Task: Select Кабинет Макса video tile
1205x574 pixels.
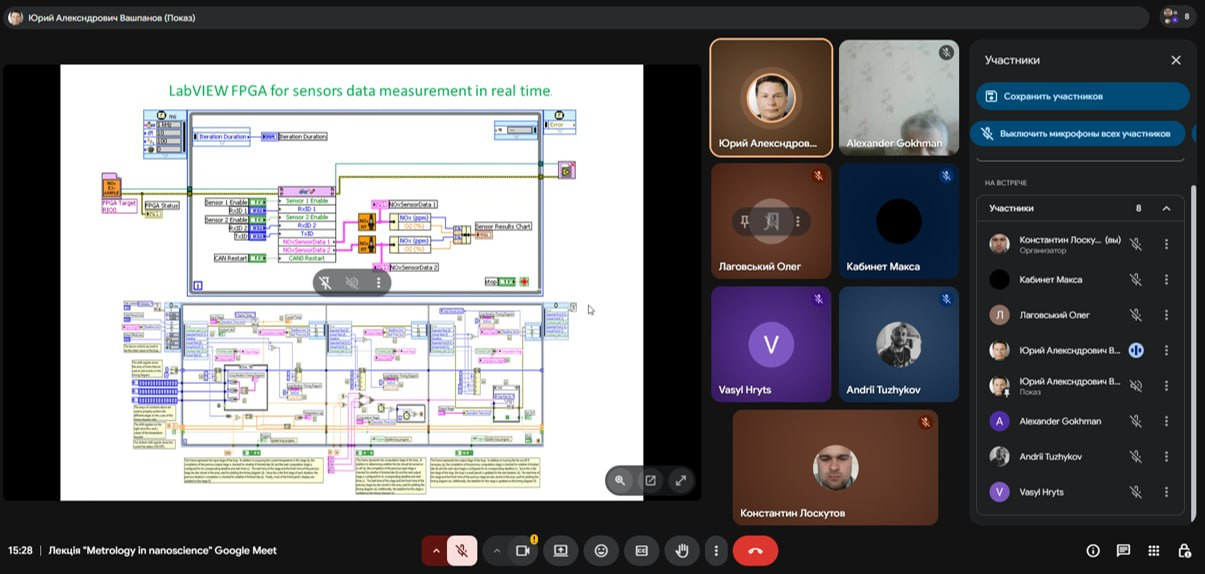Action: [899, 221]
